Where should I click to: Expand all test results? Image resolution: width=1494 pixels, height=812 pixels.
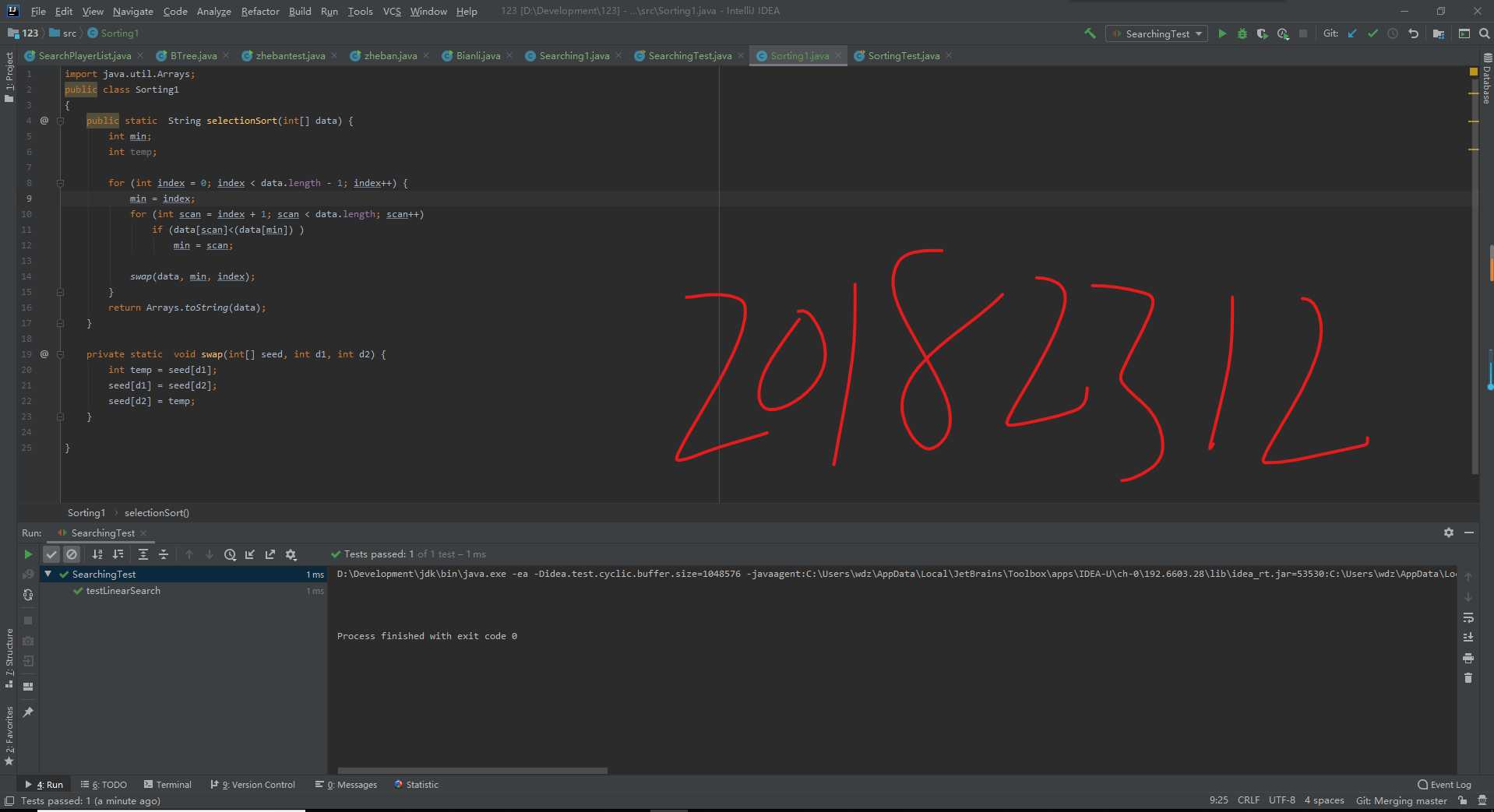(x=143, y=554)
